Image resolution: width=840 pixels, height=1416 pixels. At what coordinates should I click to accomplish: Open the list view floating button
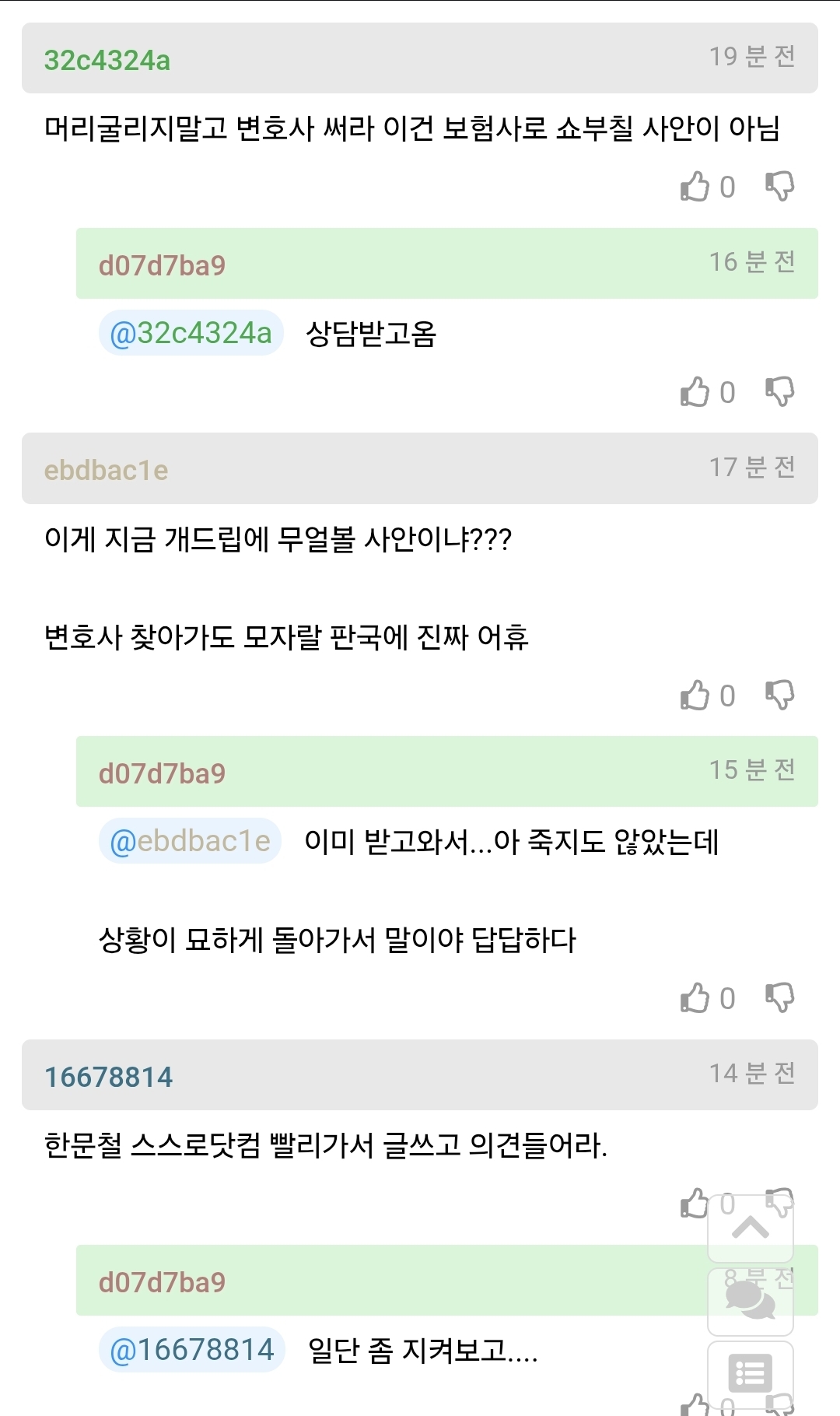coord(750,1373)
